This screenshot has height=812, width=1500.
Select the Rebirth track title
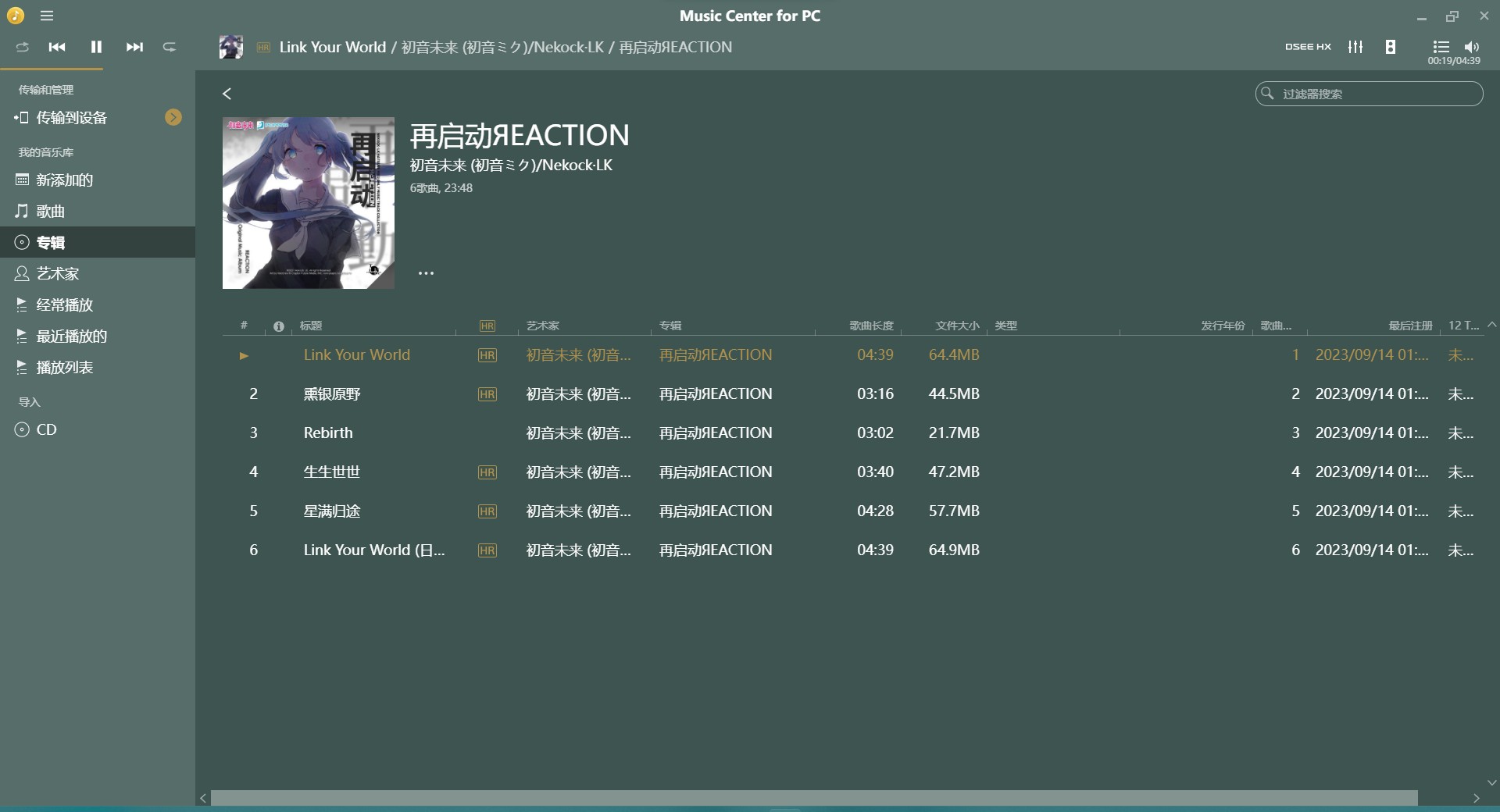click(328, 433)
